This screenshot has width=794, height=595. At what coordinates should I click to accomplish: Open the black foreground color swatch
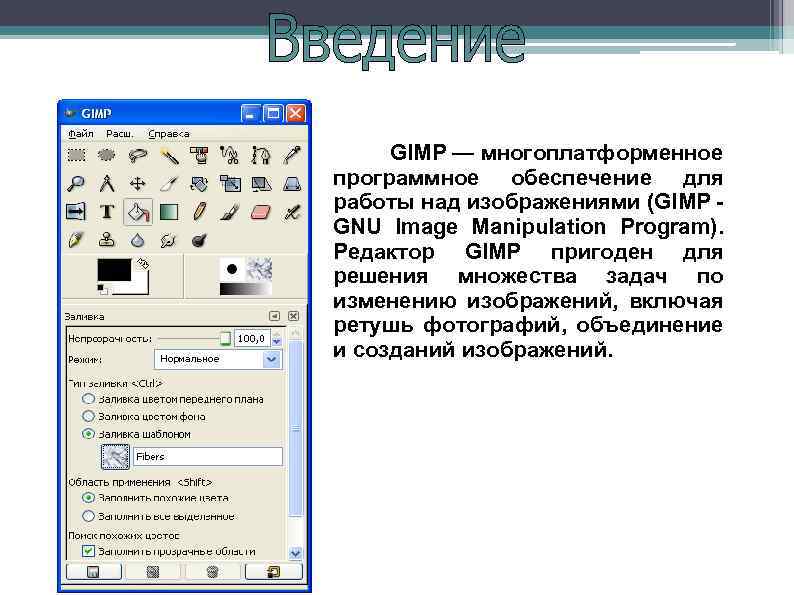tap(114, 269)
